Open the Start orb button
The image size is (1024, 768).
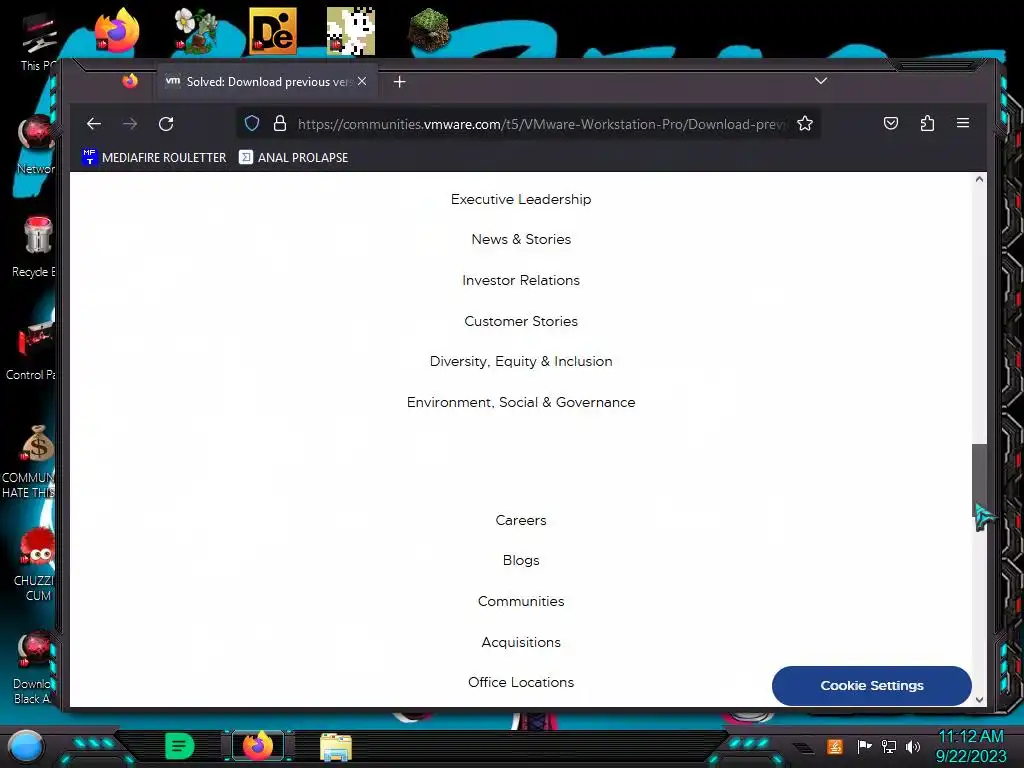click(26, 747)
